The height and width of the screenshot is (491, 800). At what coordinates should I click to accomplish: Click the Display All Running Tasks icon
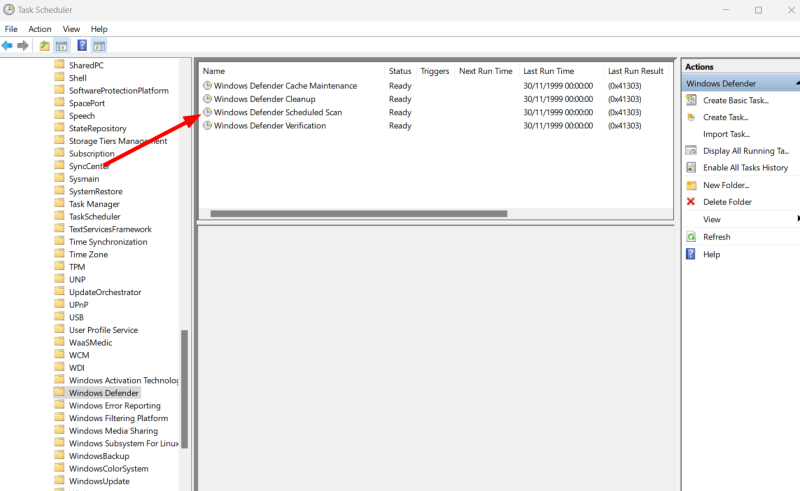coord(691,151)
